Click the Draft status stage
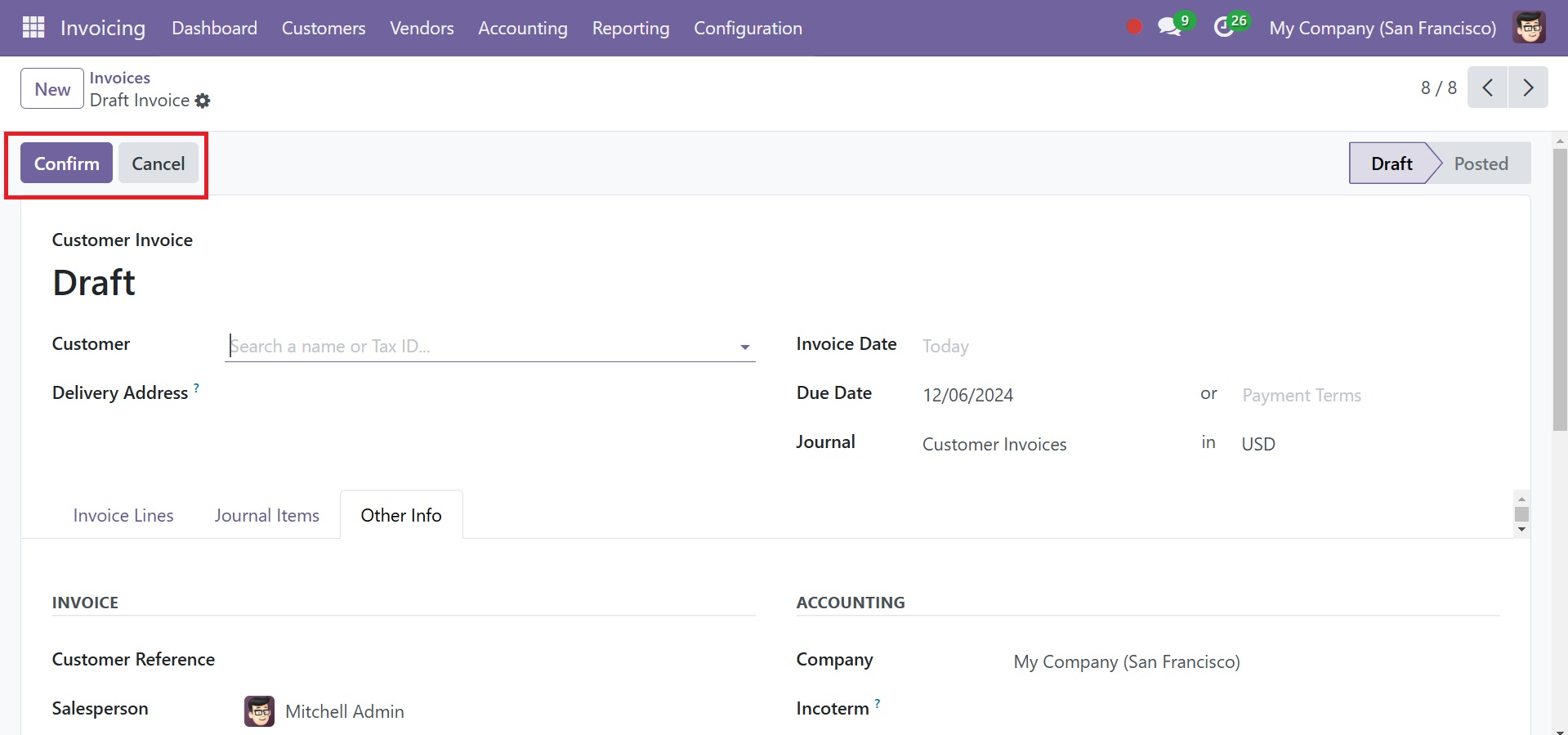 [1392, 163]
